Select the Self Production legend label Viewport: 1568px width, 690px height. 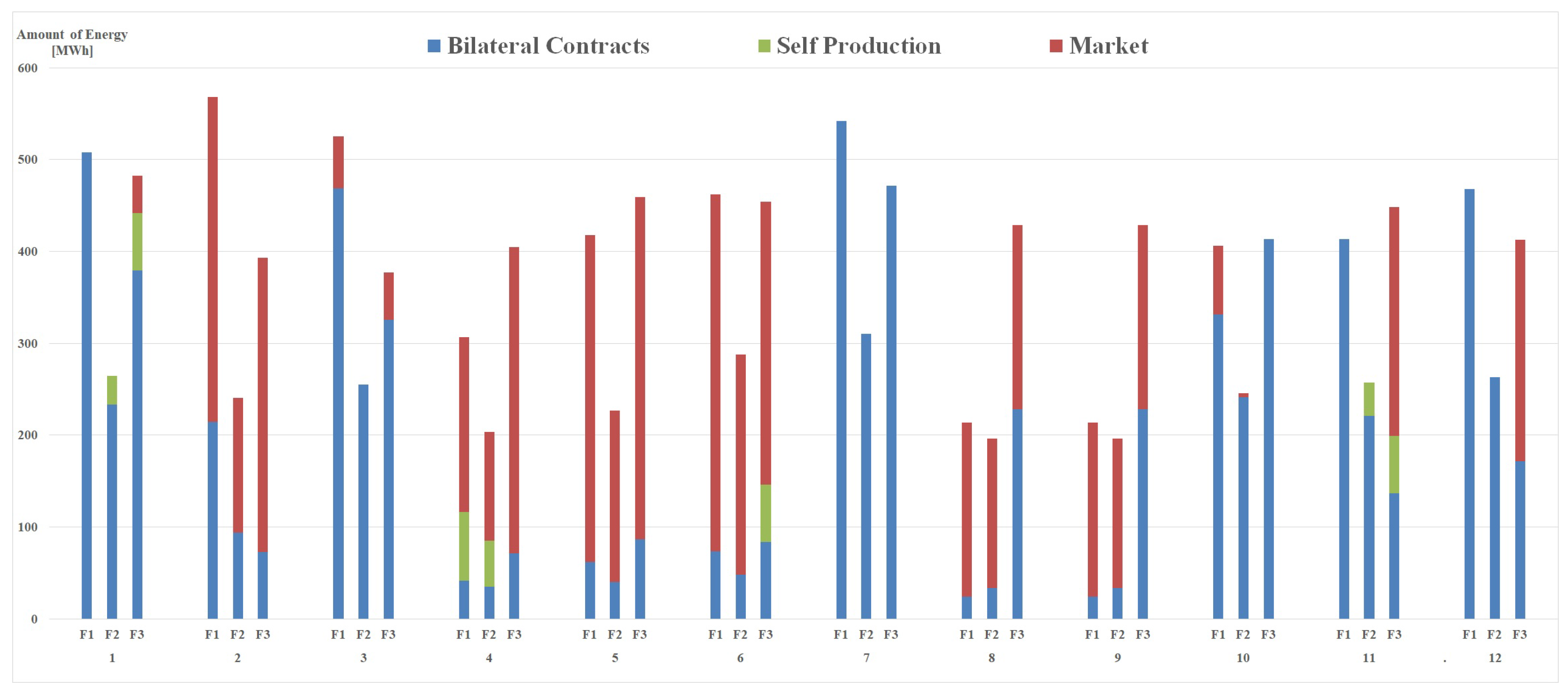tap(858, 46)
